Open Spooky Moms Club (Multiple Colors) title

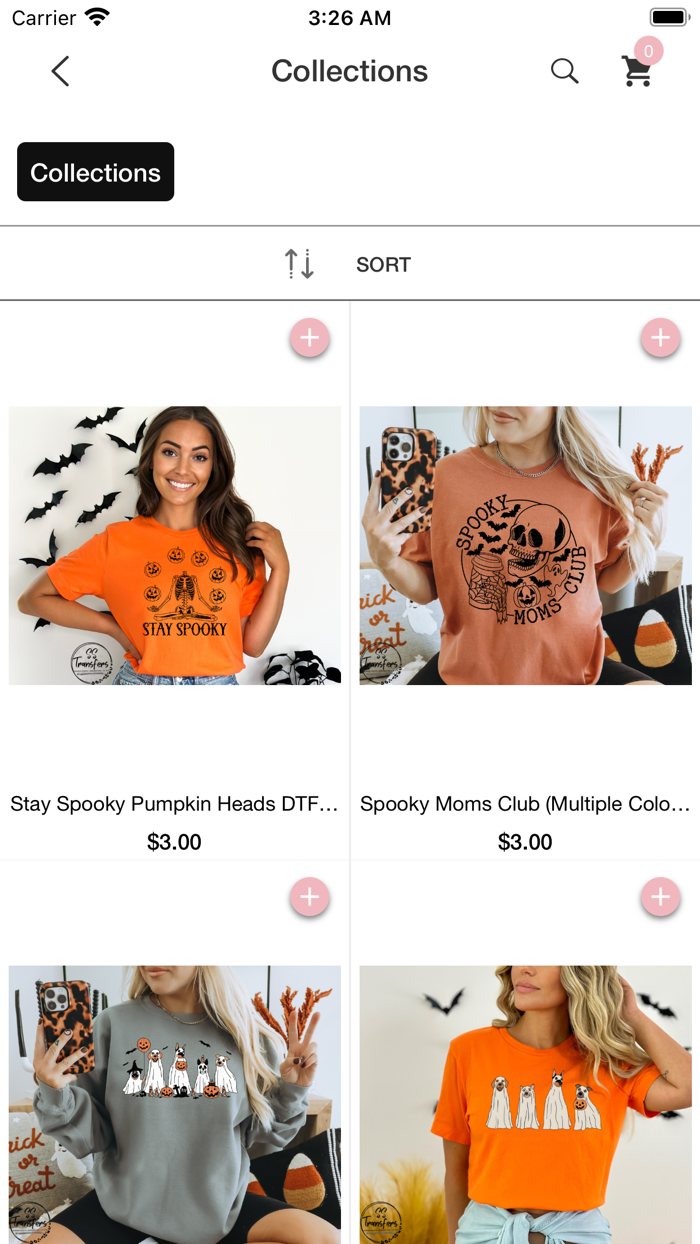click(x=525, y=804)
